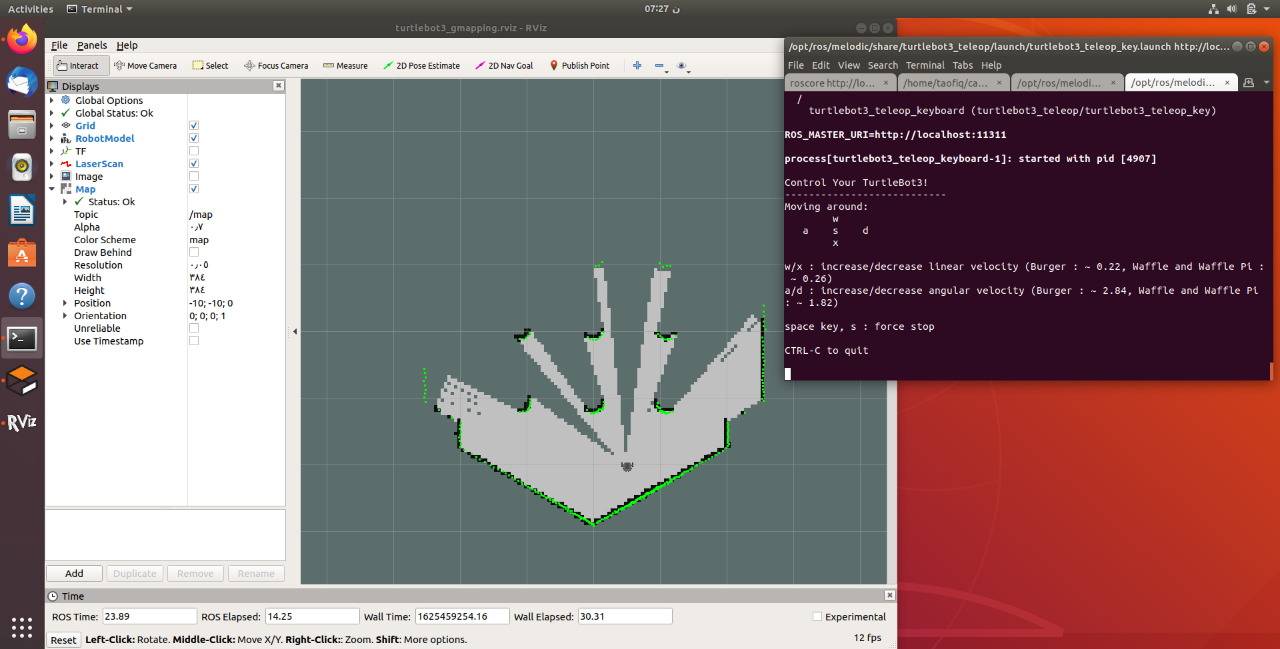Open Sublime Text from the dock

[x=22, y=381]
